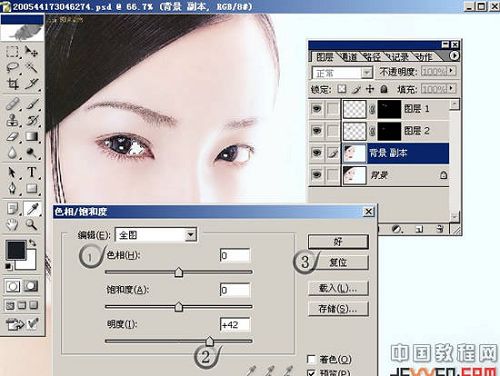The width and height of the screenshot is (500, 376).
Task: Toggle visibility of 背景 副本 layer
Action: click(317, 153)
